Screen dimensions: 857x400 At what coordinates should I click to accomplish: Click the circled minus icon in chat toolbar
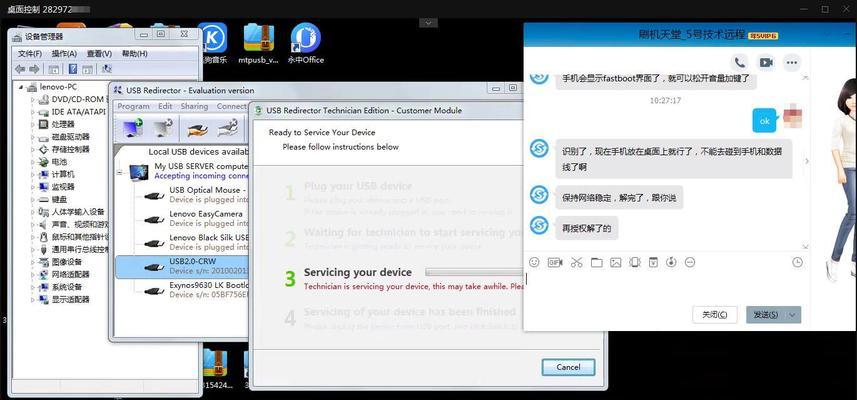coord(690,263)
